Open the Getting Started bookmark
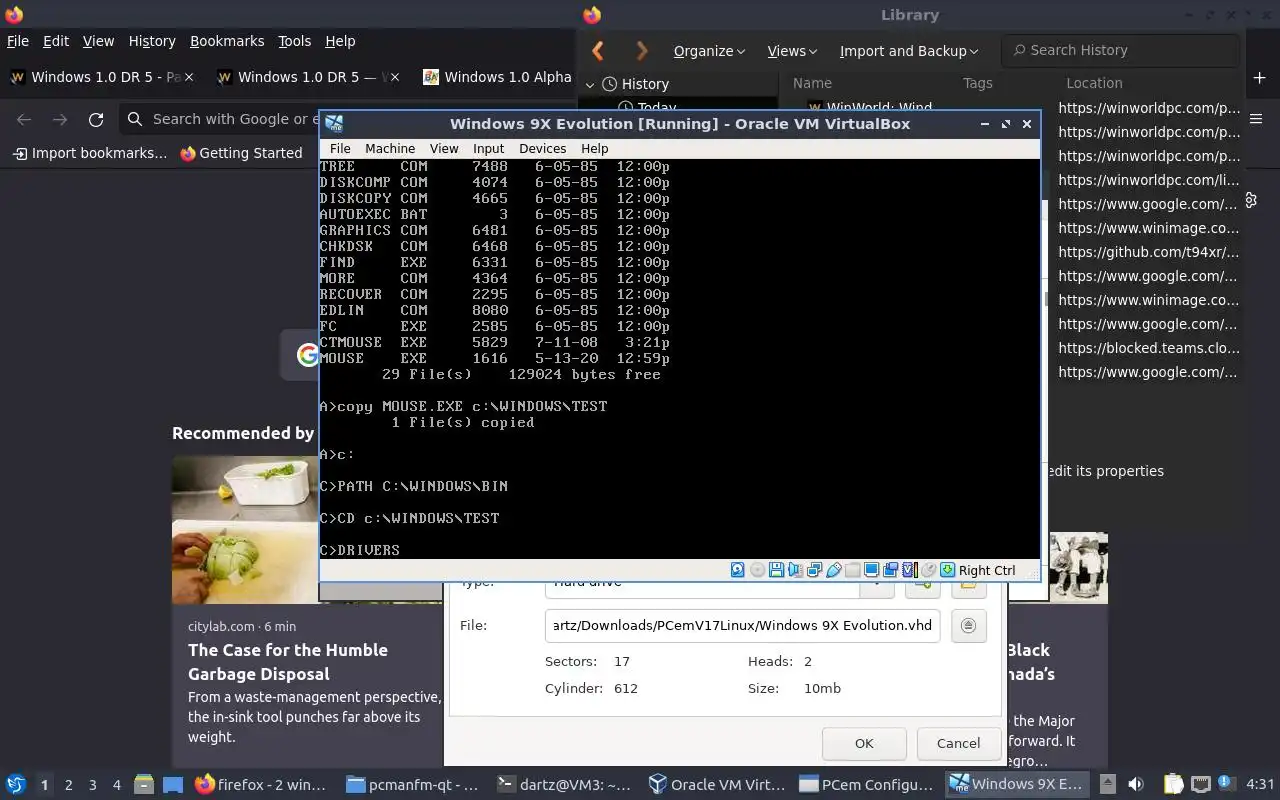Viewport: 1280px width, 800px height. [x=241, y=153]
